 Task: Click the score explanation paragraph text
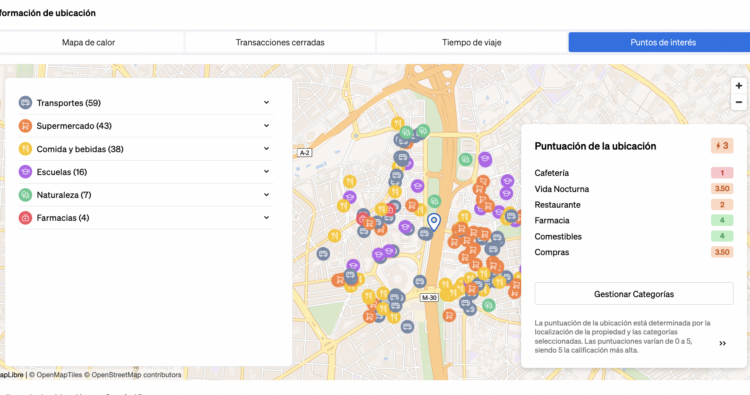[x=622, y=336]
